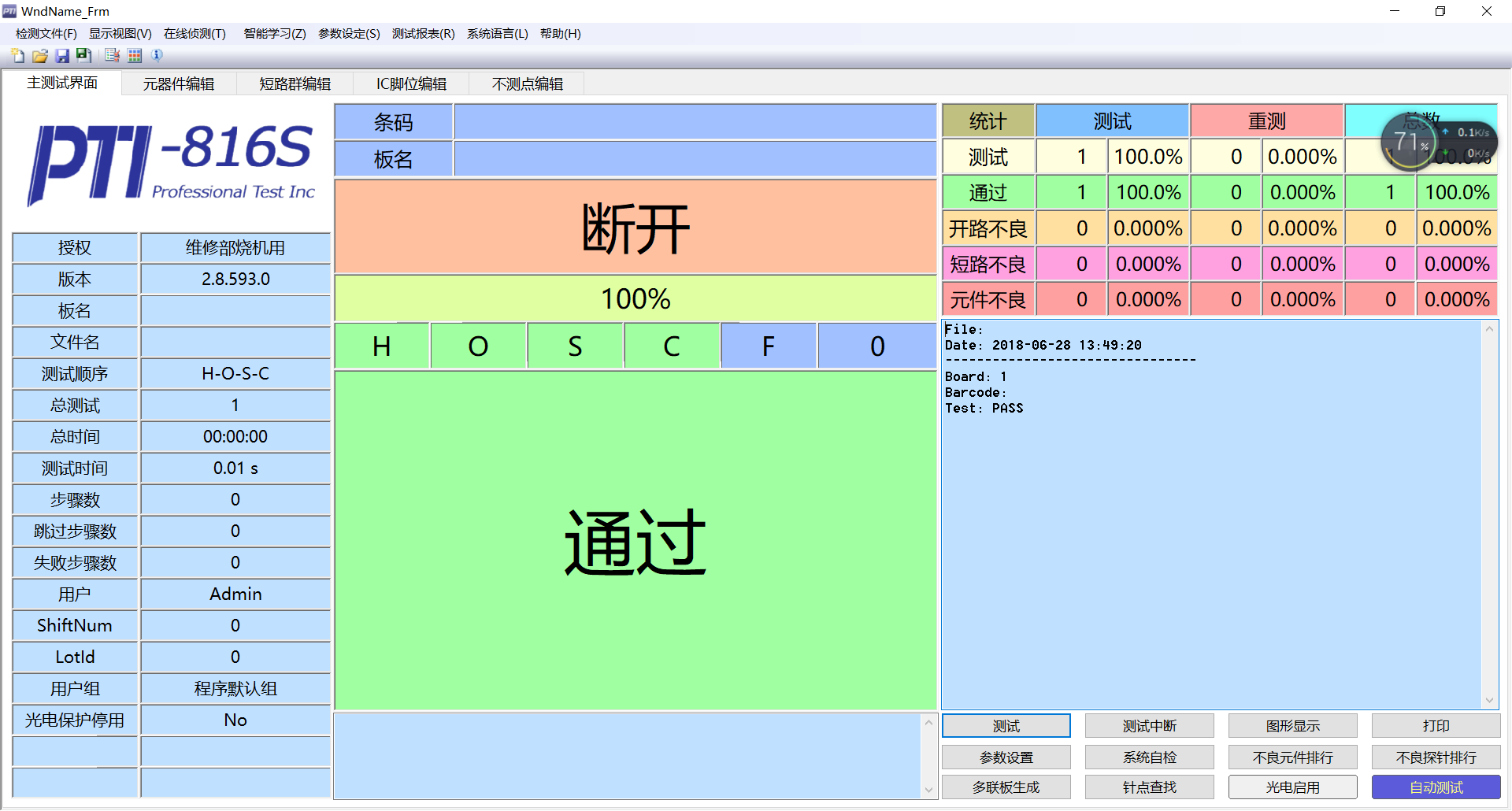Open 参数设置 button
The height and width of the screenshot is (811, 1512).
(1006, 757)
